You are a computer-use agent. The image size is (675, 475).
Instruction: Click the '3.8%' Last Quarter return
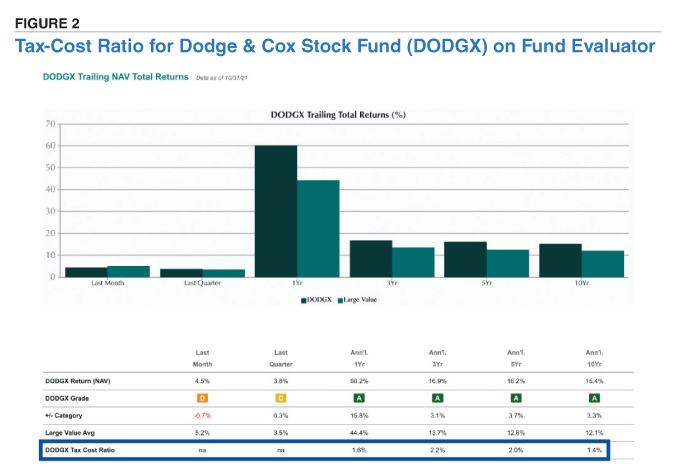pos(281,381)
